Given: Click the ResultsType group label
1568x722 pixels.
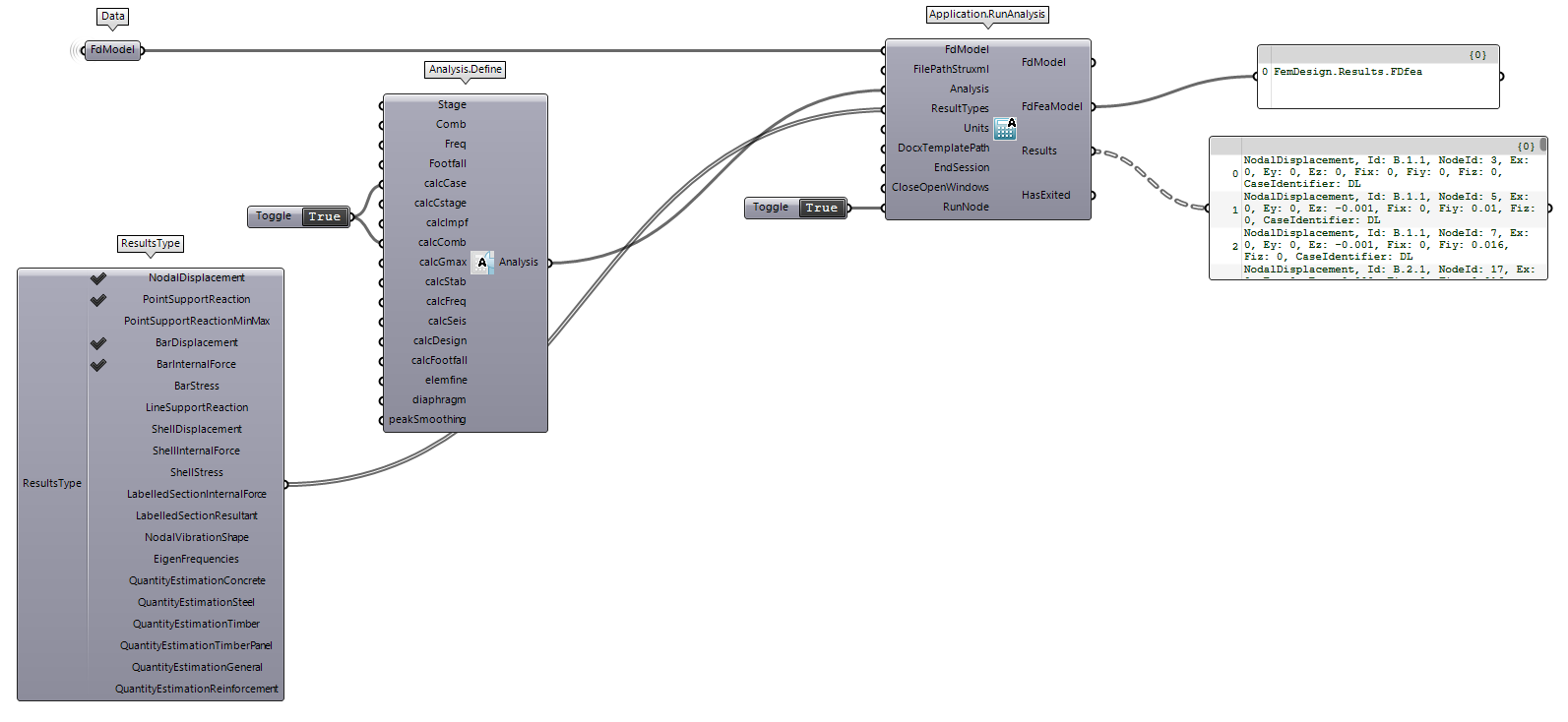Looking at the screenshot, I should [x=151, y=244].
